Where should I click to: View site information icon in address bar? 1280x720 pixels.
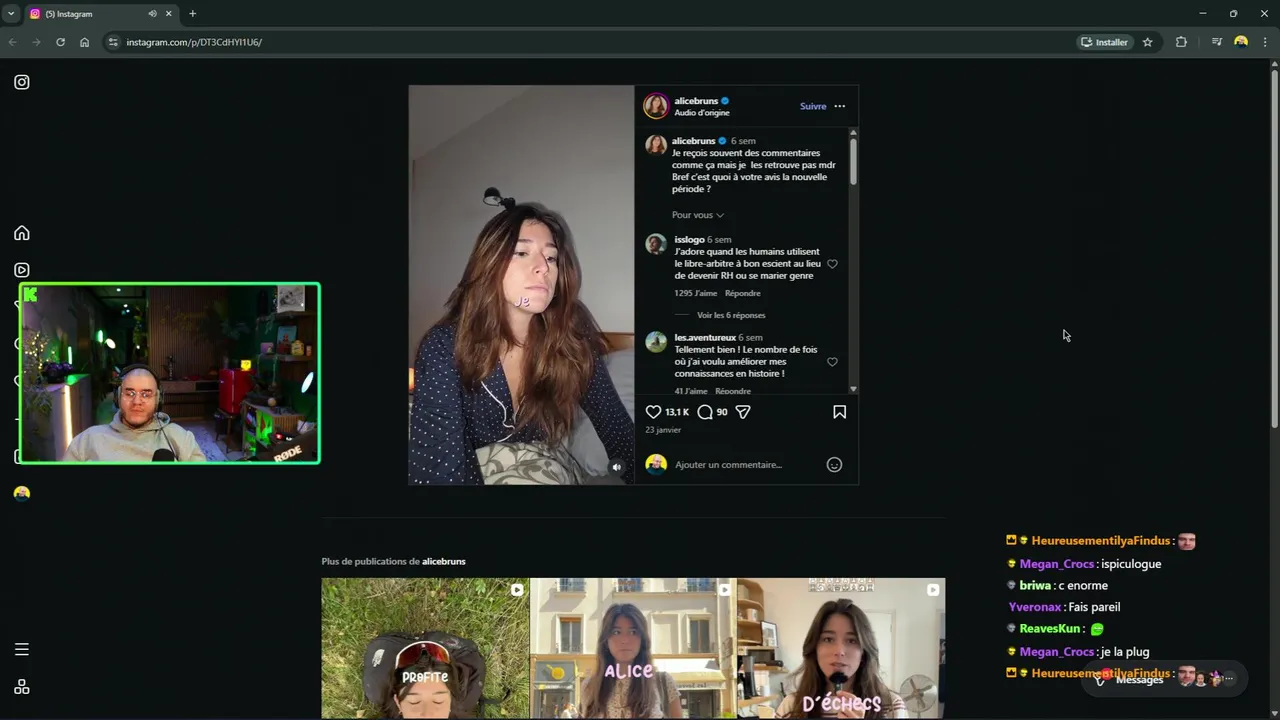point(113,42)
